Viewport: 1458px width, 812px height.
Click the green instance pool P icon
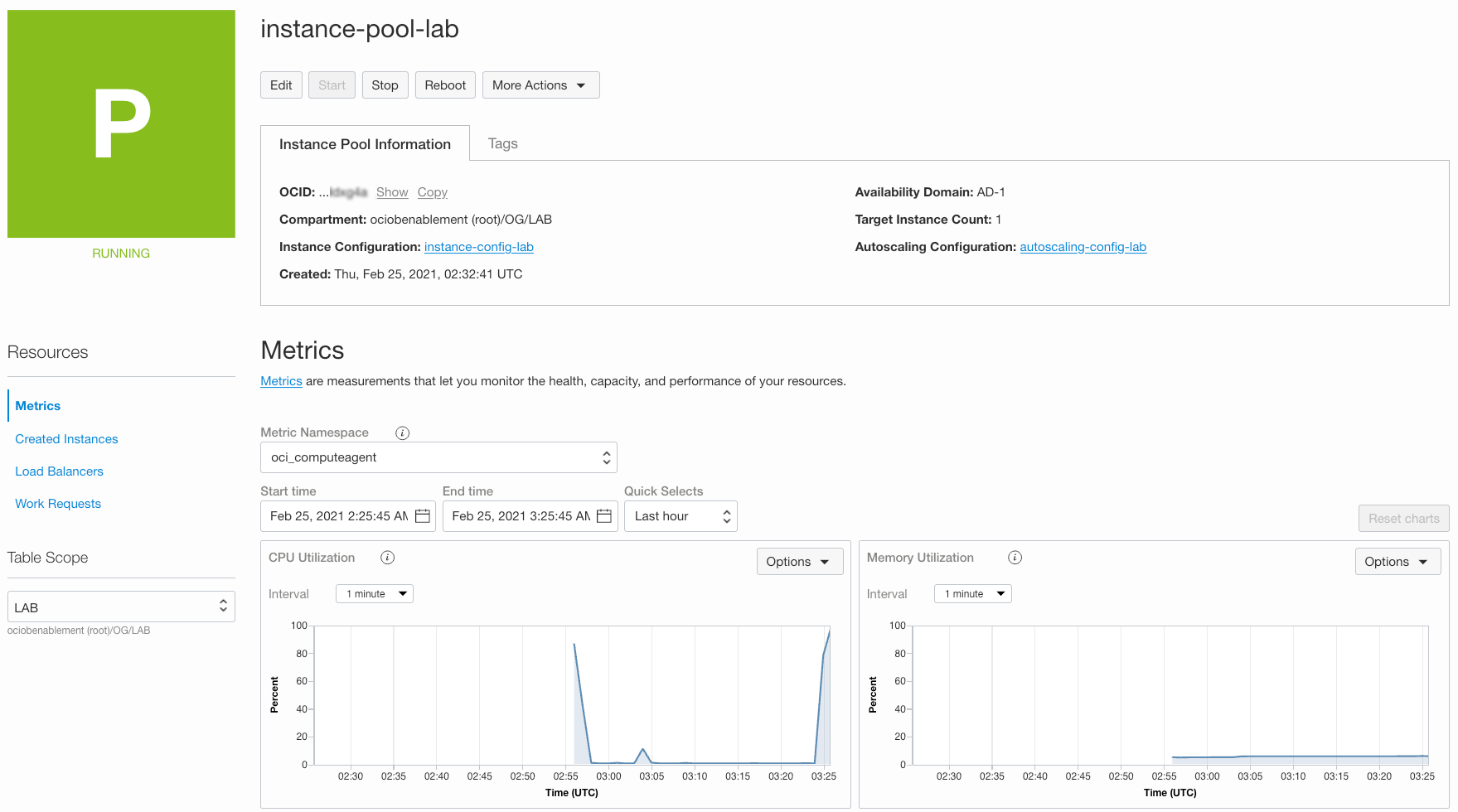point(121,124)
